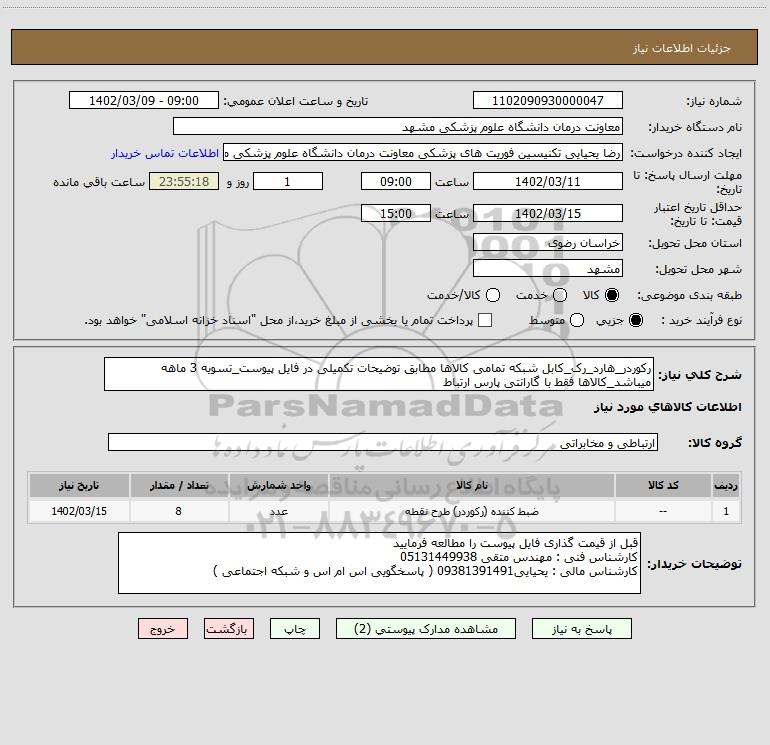Click the خروج exit button
This screenshot has width=770, height=745.
tap(163, 629)
